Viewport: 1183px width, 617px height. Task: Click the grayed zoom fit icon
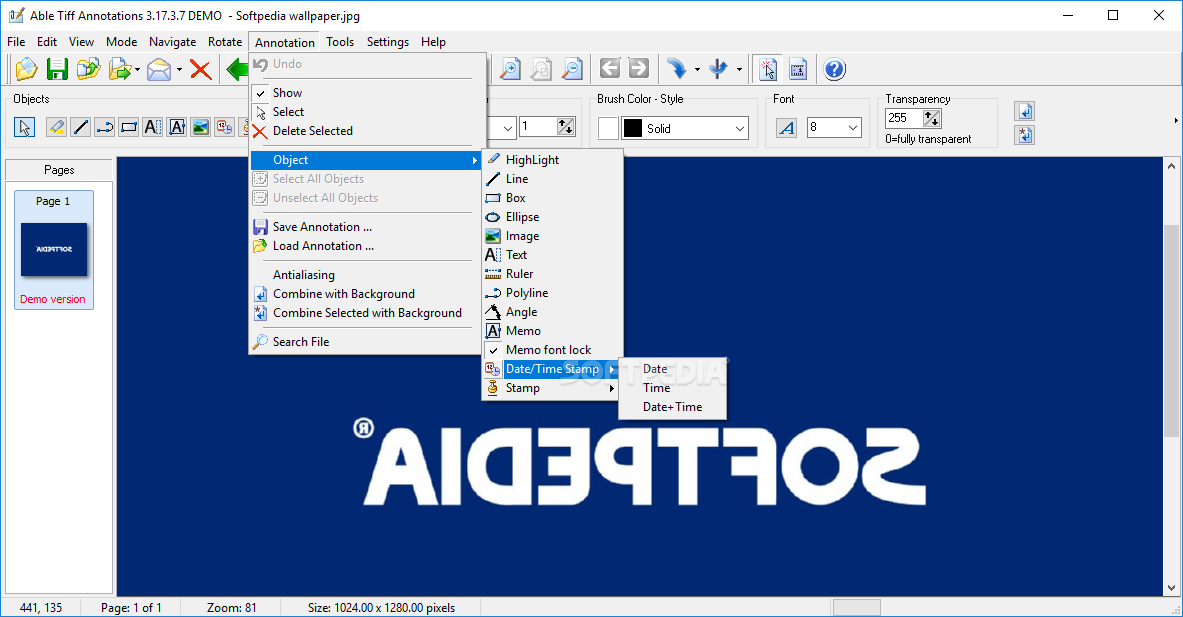(x=542, y=69)
